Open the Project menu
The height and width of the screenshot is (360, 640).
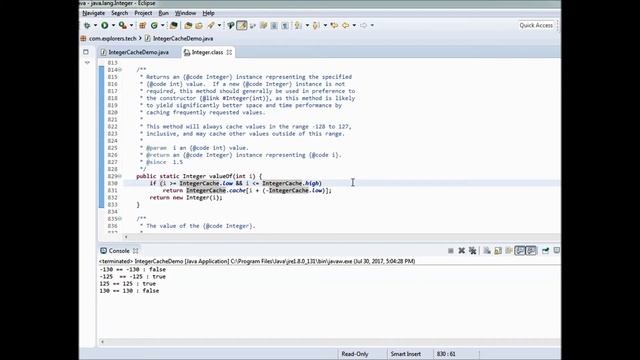[x=143, y=13]
